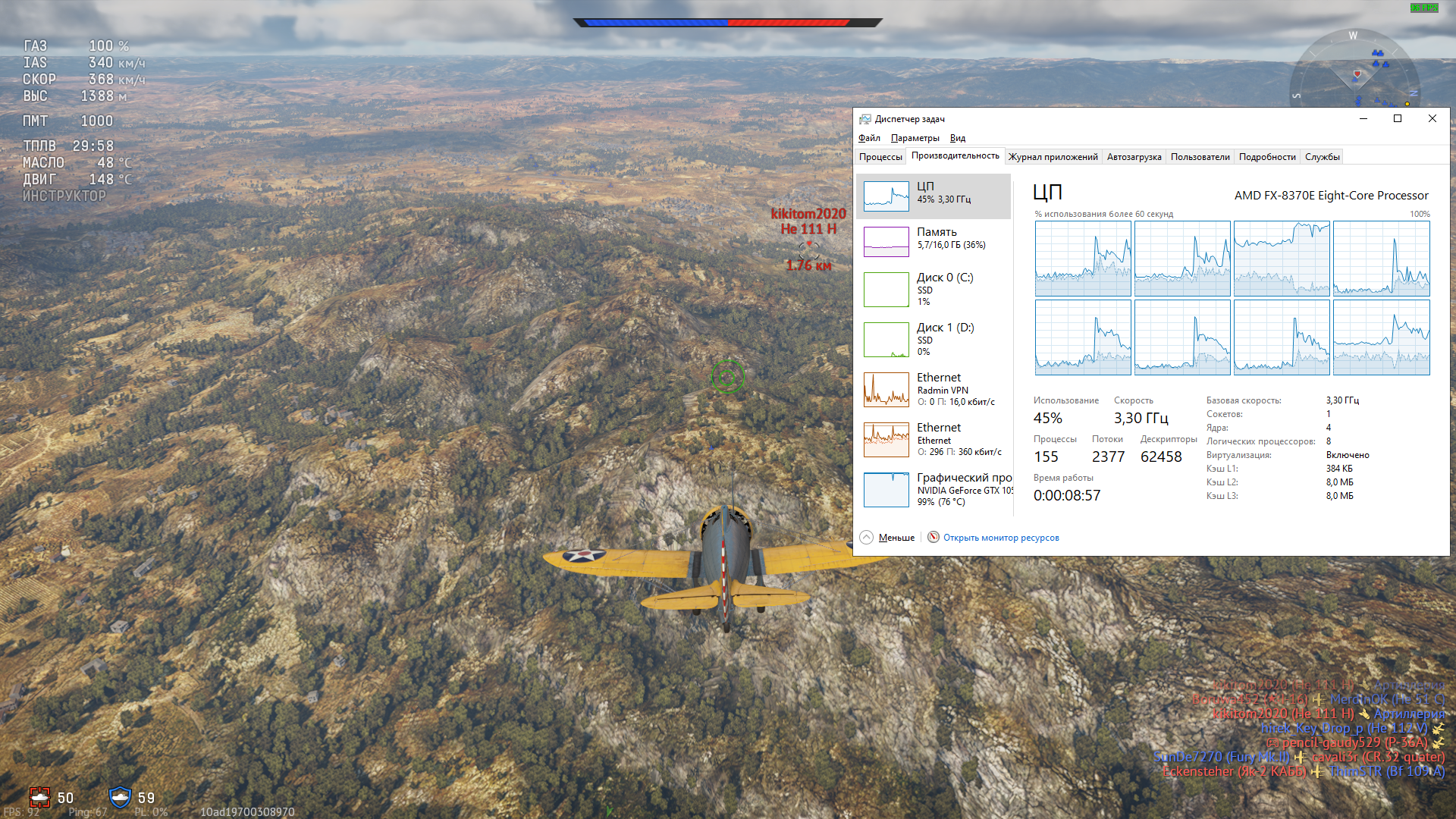Maximize the Task Manager window

tap(1398, 119)
